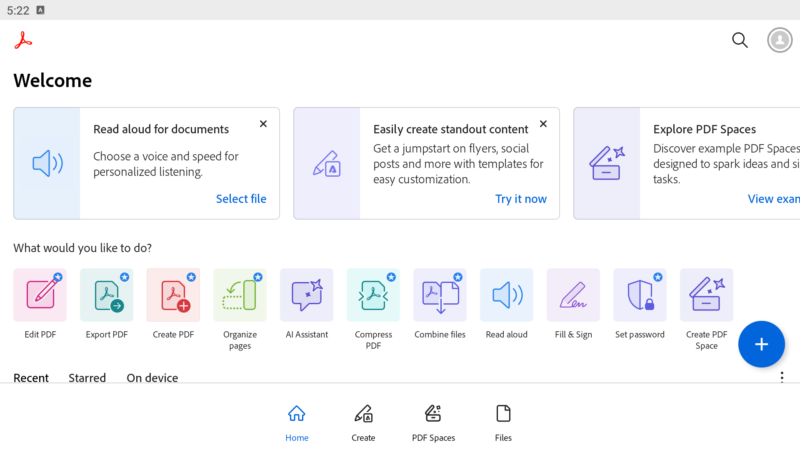Tap the 5:22 status bar clock
Image resolution: width=800 pixels, height=450 pixels.
pos(18,10)
